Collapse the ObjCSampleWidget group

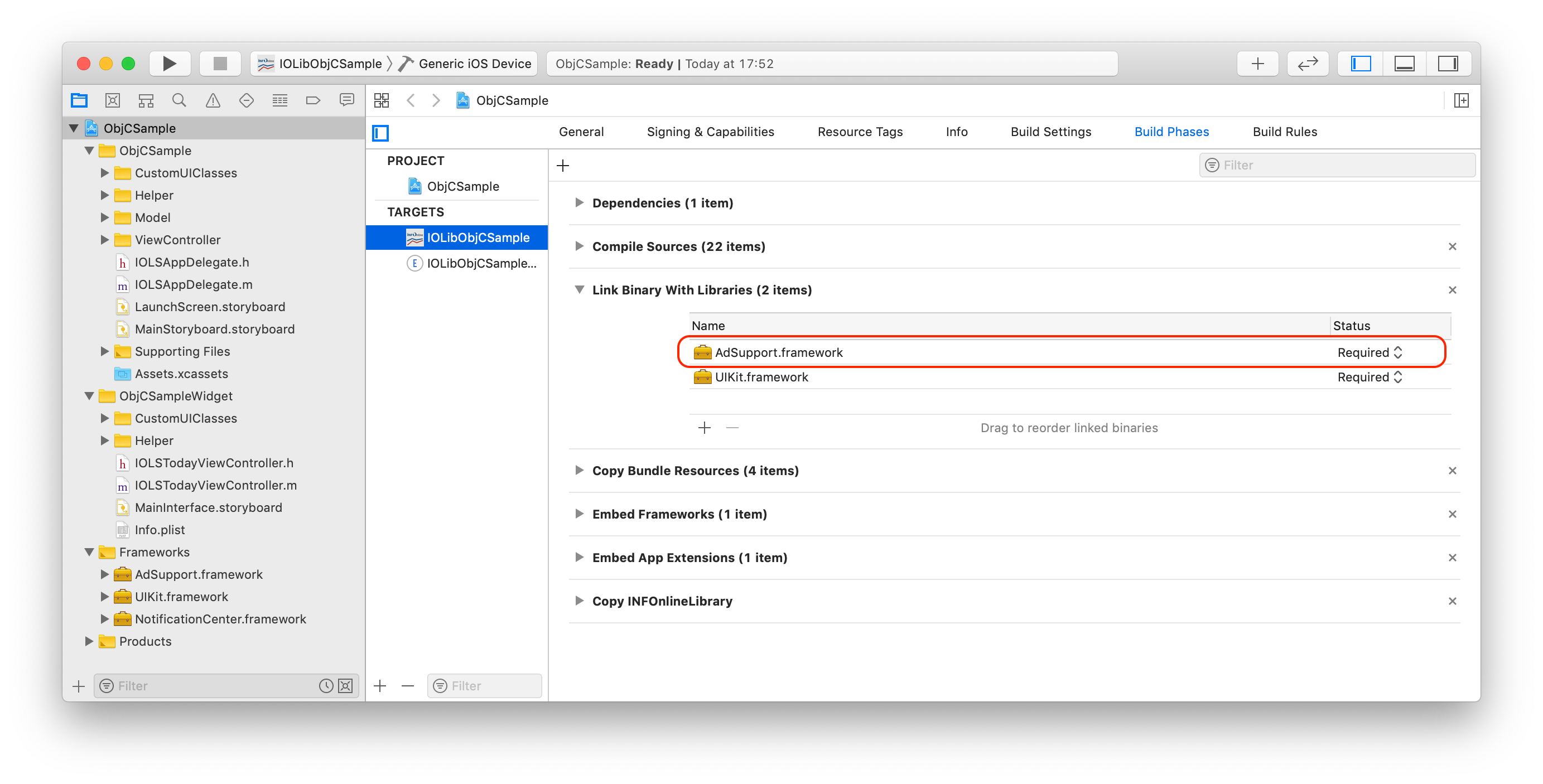point(89,396)
